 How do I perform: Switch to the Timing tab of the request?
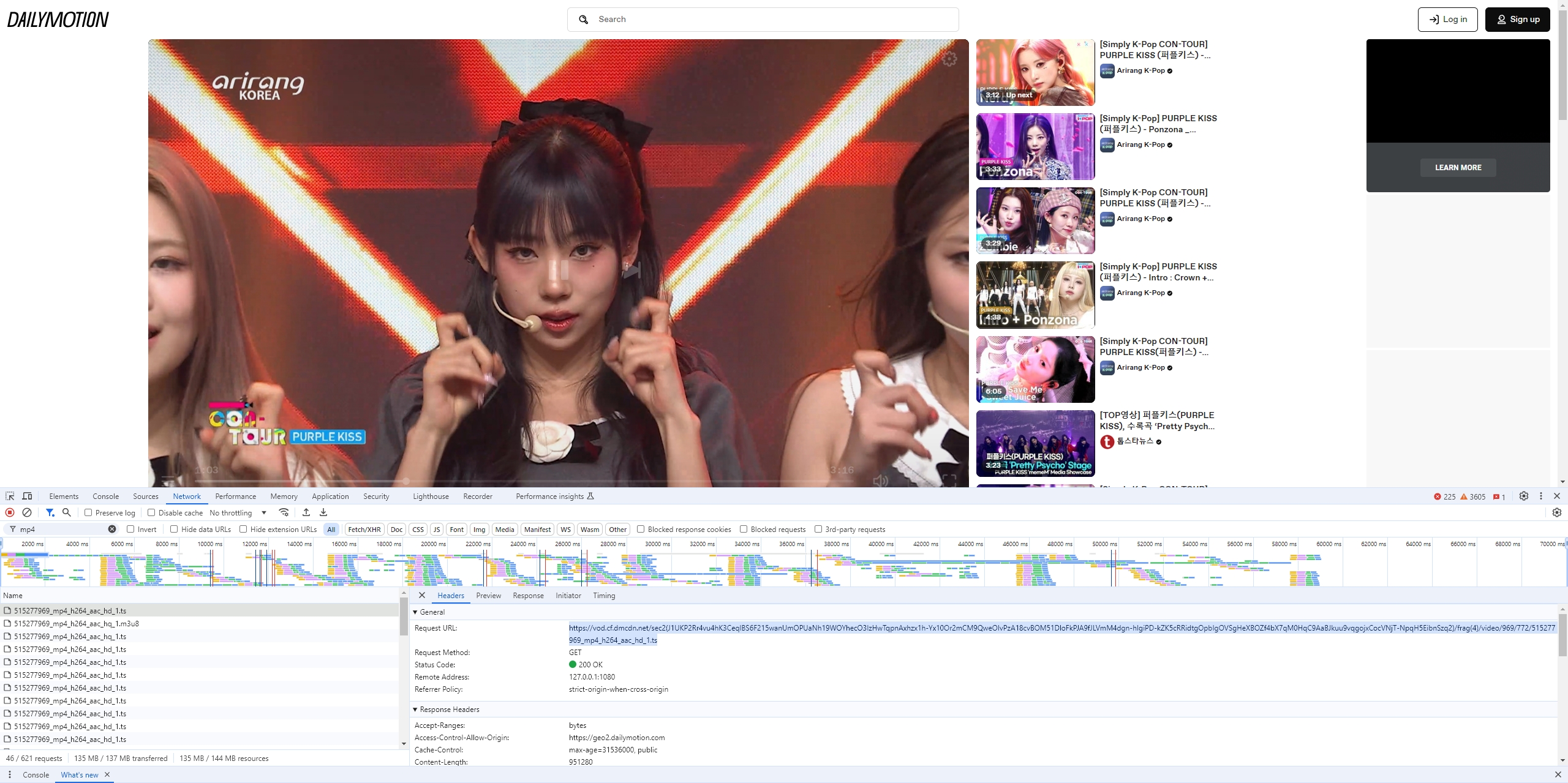point(604,595)
